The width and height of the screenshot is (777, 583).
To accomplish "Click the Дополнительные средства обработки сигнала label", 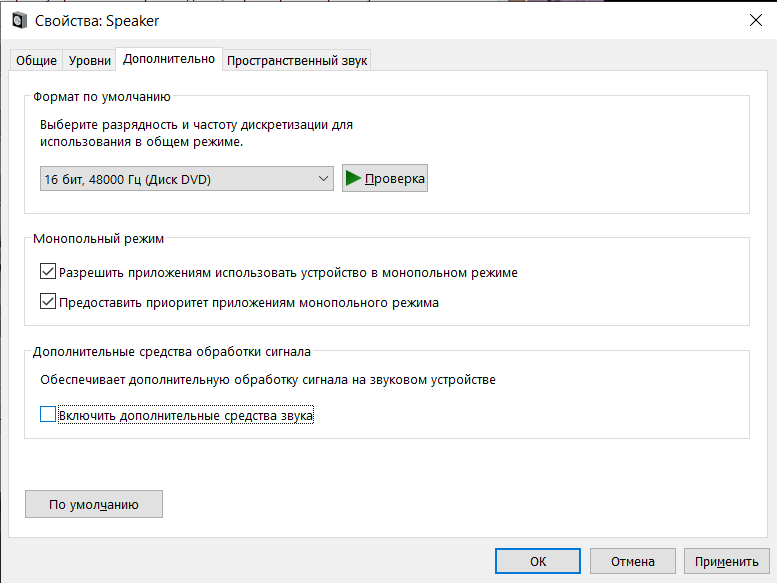I will (x=171, y=352).
